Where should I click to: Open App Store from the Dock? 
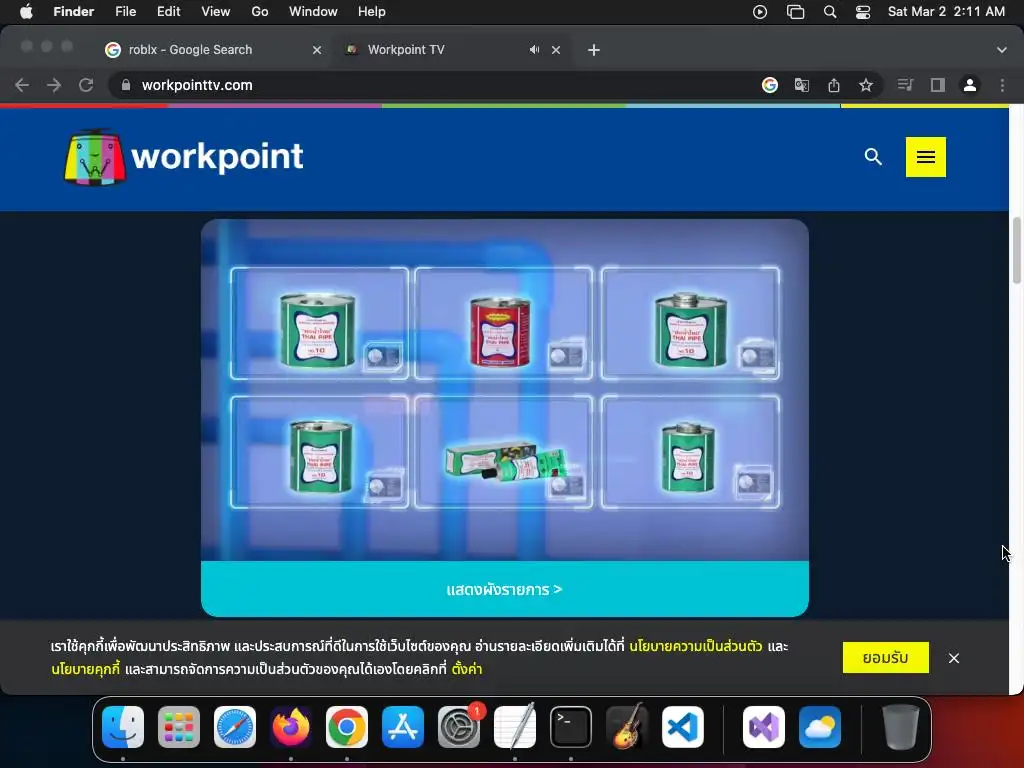403,727
